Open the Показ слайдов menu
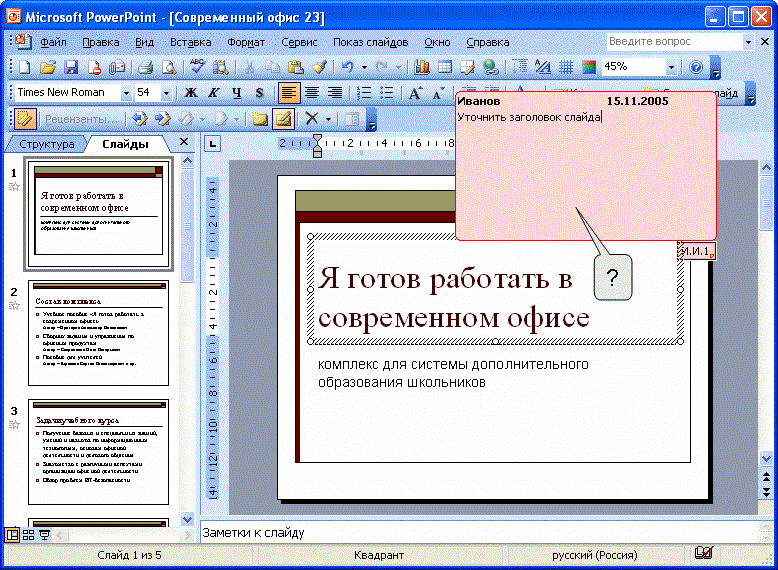 point(371,43)
